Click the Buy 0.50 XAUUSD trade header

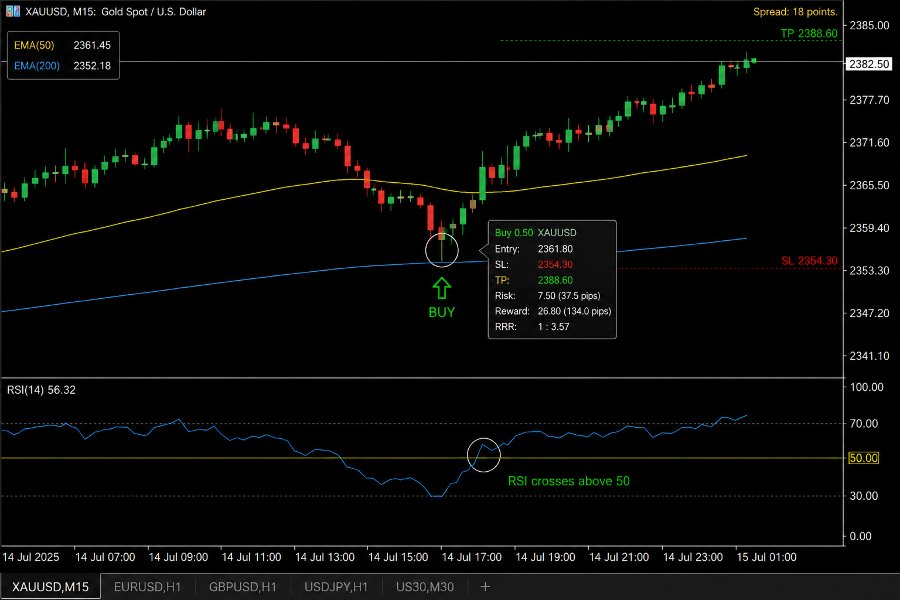pyautogui.click(x=536, y=233)
